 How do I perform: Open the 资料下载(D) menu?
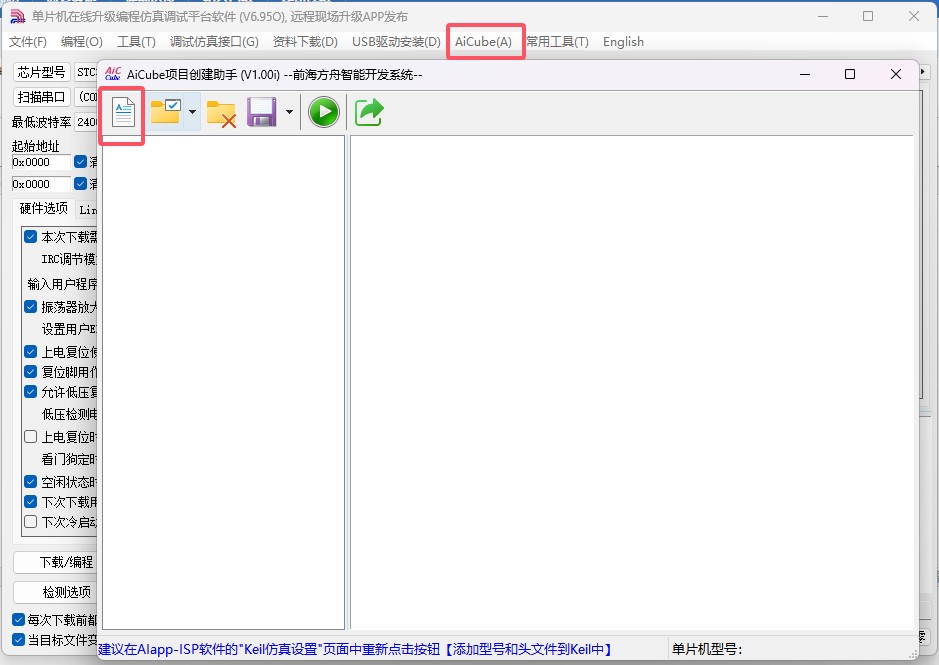pyautogui.click(x=305, y=42)
